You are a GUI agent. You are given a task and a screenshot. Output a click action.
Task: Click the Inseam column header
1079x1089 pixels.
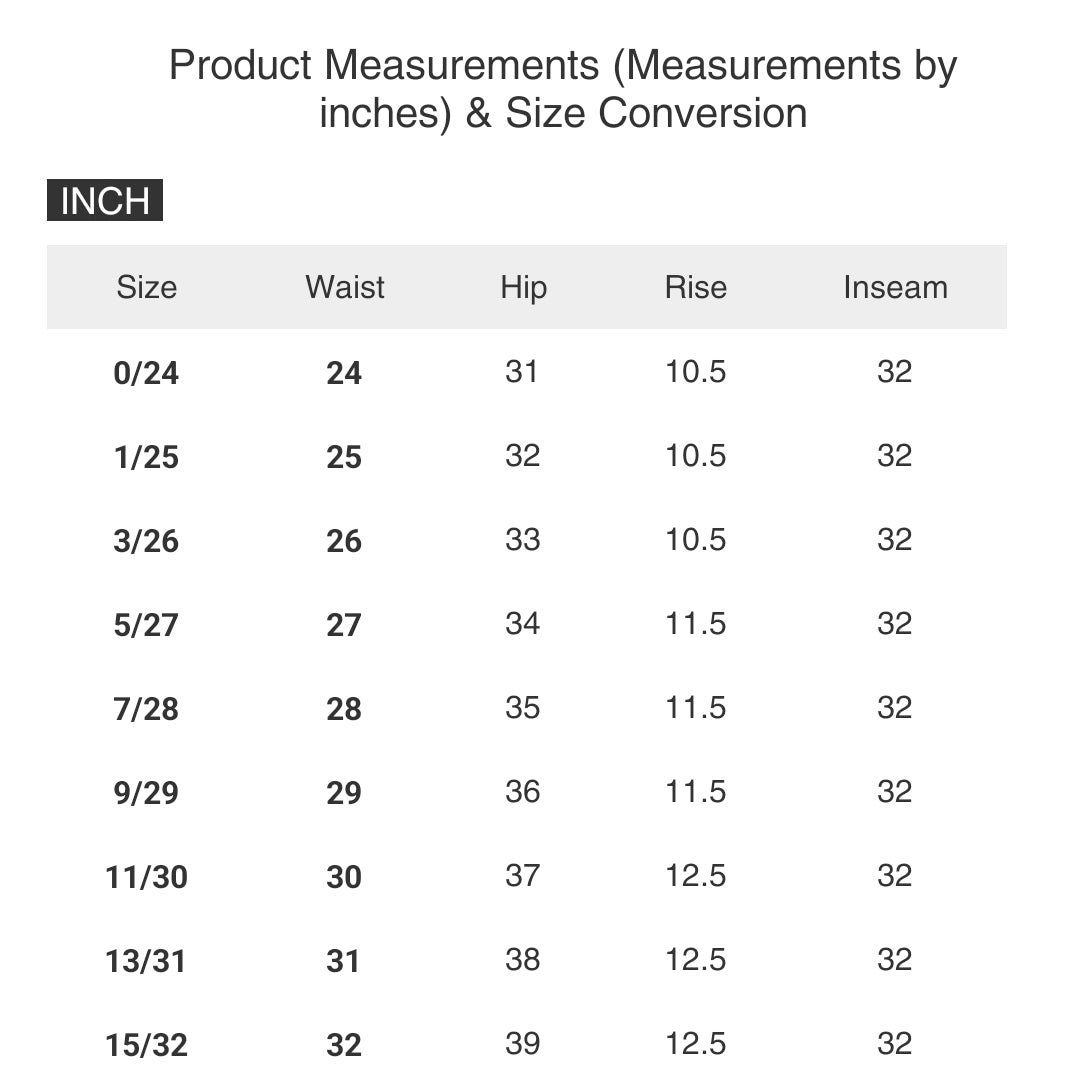[895, 288]
